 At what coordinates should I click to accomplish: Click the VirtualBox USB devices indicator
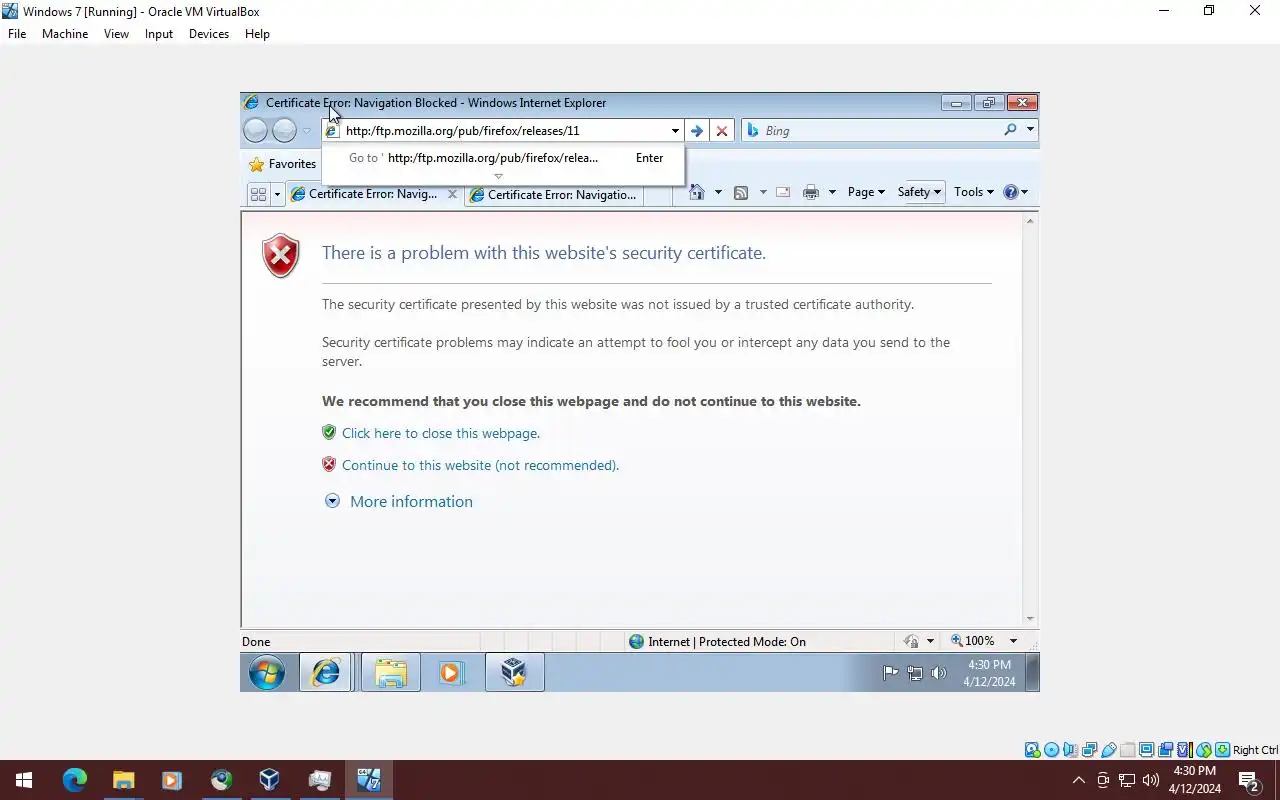pos(1108,750)
